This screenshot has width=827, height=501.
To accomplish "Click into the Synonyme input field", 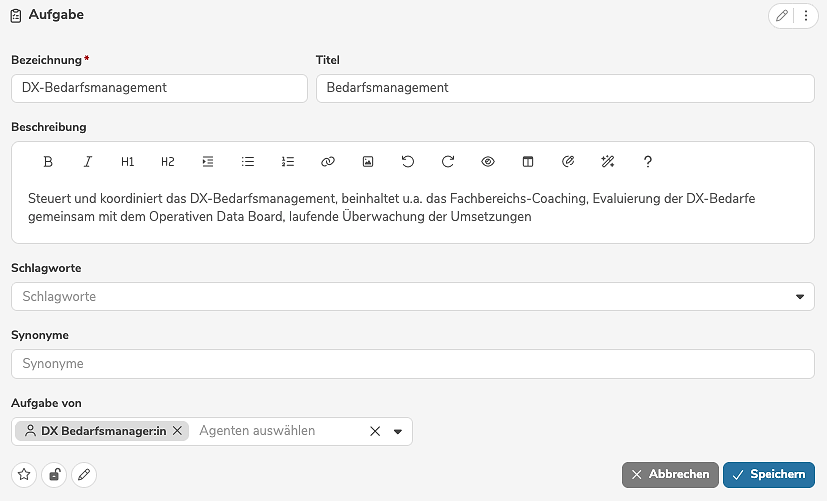I will click(413, 364).
